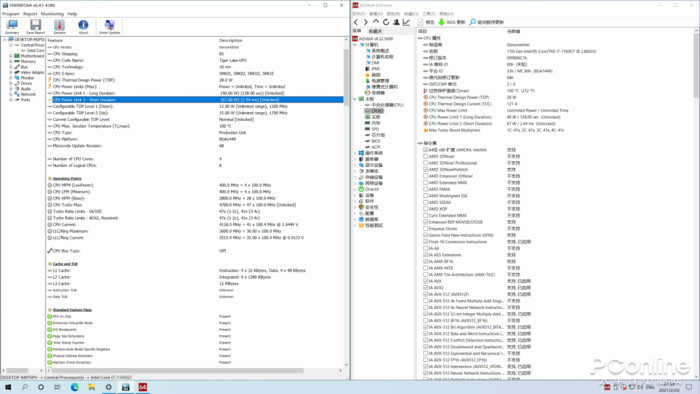Screen dimensions: 700x394
Task: Open Help menu in HWiNFO64
Action: click(72, 14)
